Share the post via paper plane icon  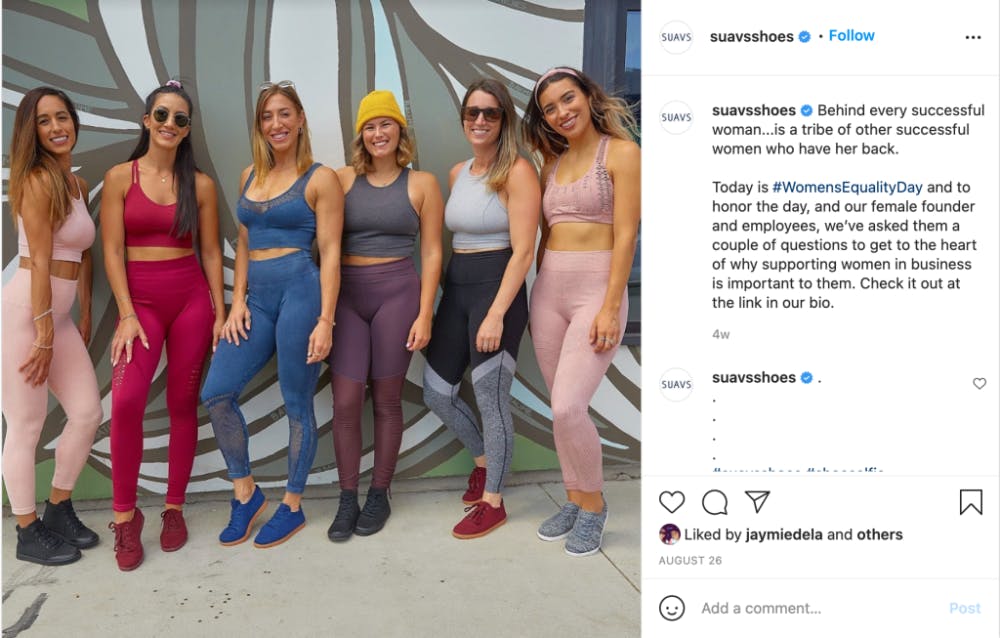[x=757, y=502]
